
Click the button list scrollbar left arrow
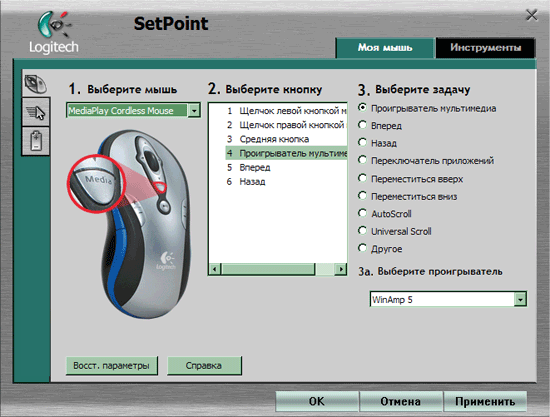pos(215,269)
